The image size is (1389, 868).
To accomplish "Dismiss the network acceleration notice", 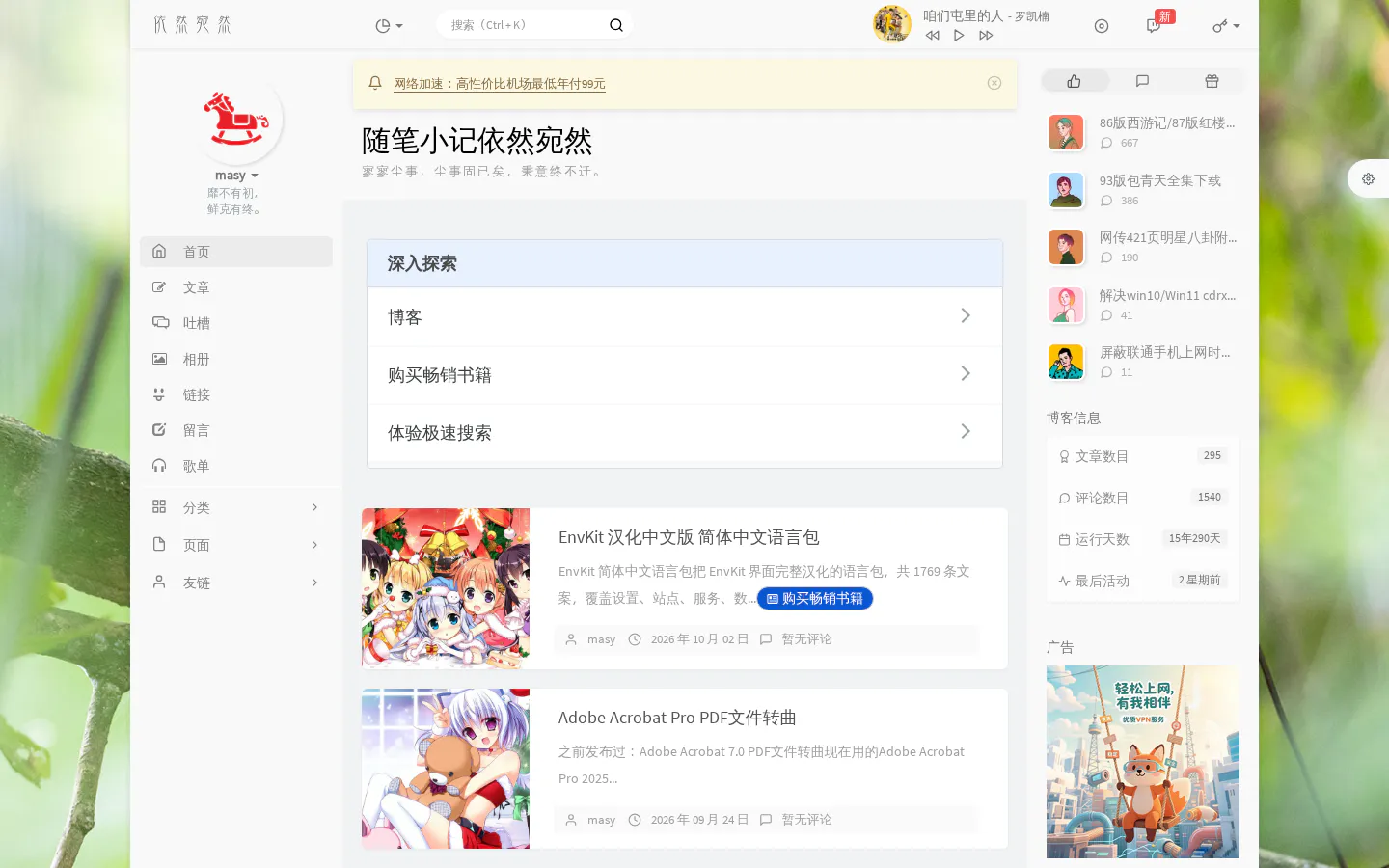I will [x=994, y=83].
